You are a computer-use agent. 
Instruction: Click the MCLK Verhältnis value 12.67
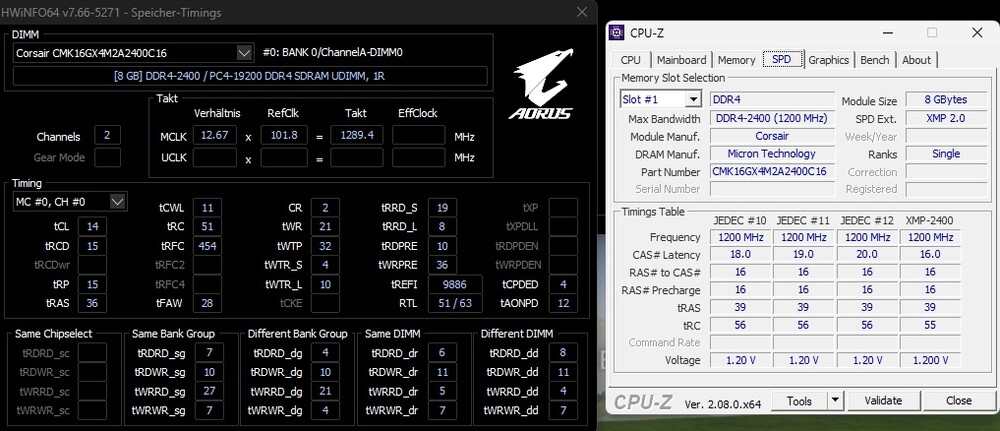tap(217, 136)
